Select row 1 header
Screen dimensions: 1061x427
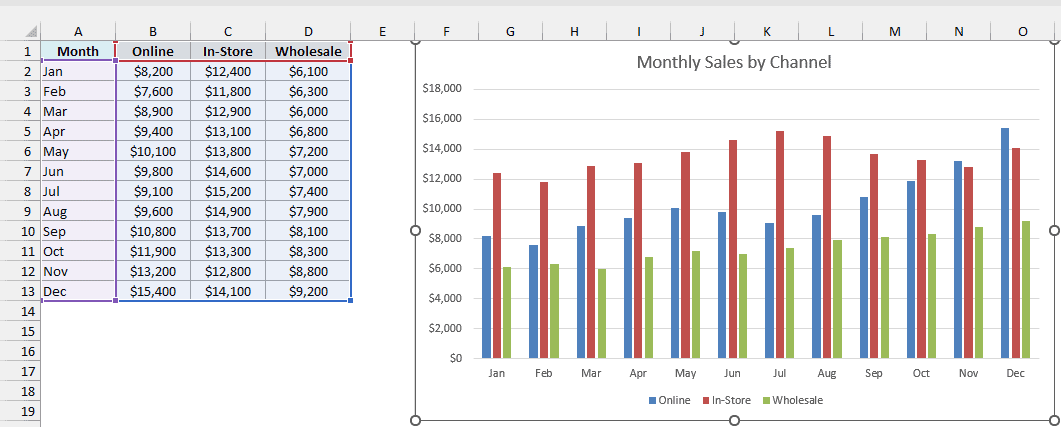tap(28, 51)
